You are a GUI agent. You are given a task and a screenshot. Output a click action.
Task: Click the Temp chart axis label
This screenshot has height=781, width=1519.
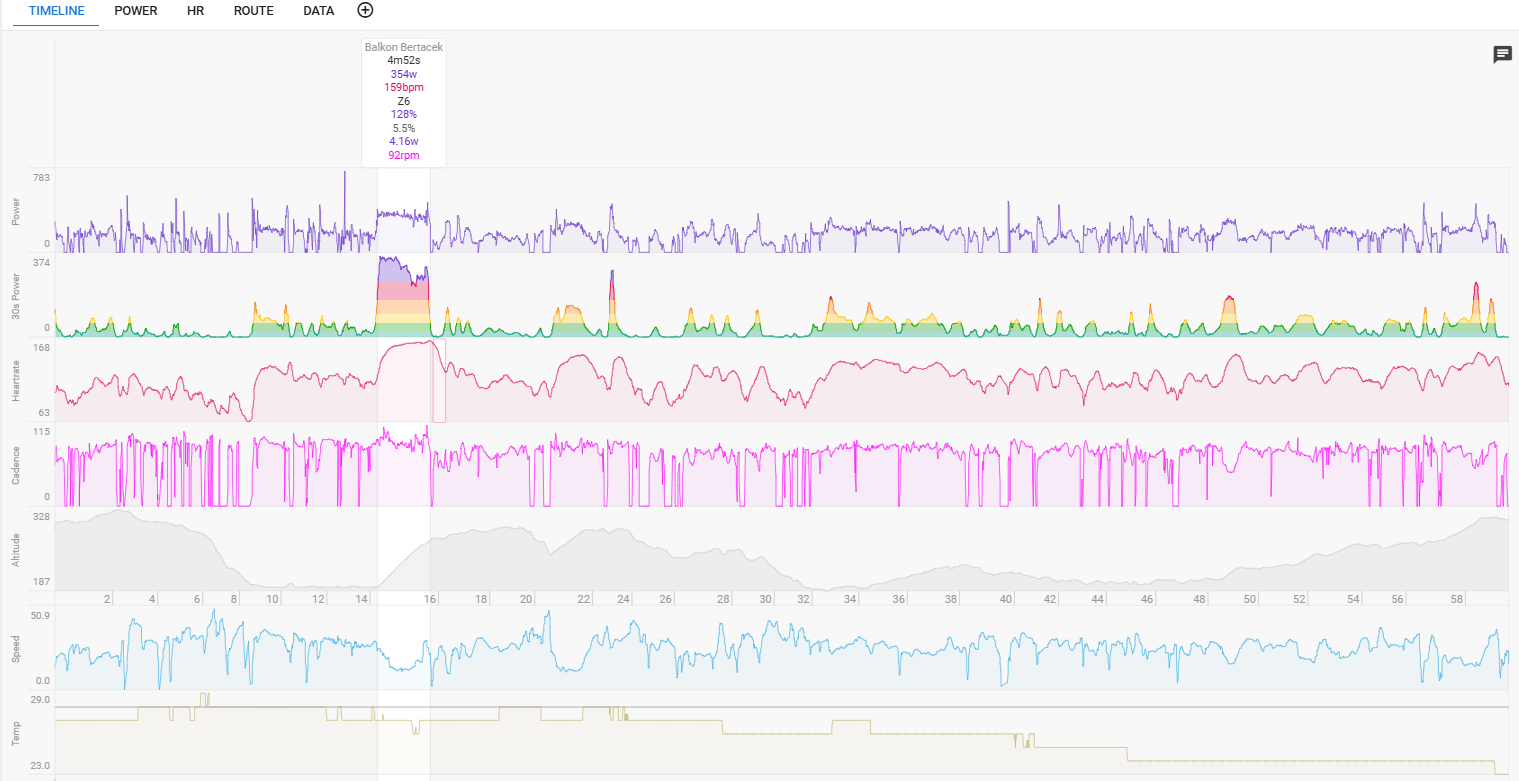[15, 736]
